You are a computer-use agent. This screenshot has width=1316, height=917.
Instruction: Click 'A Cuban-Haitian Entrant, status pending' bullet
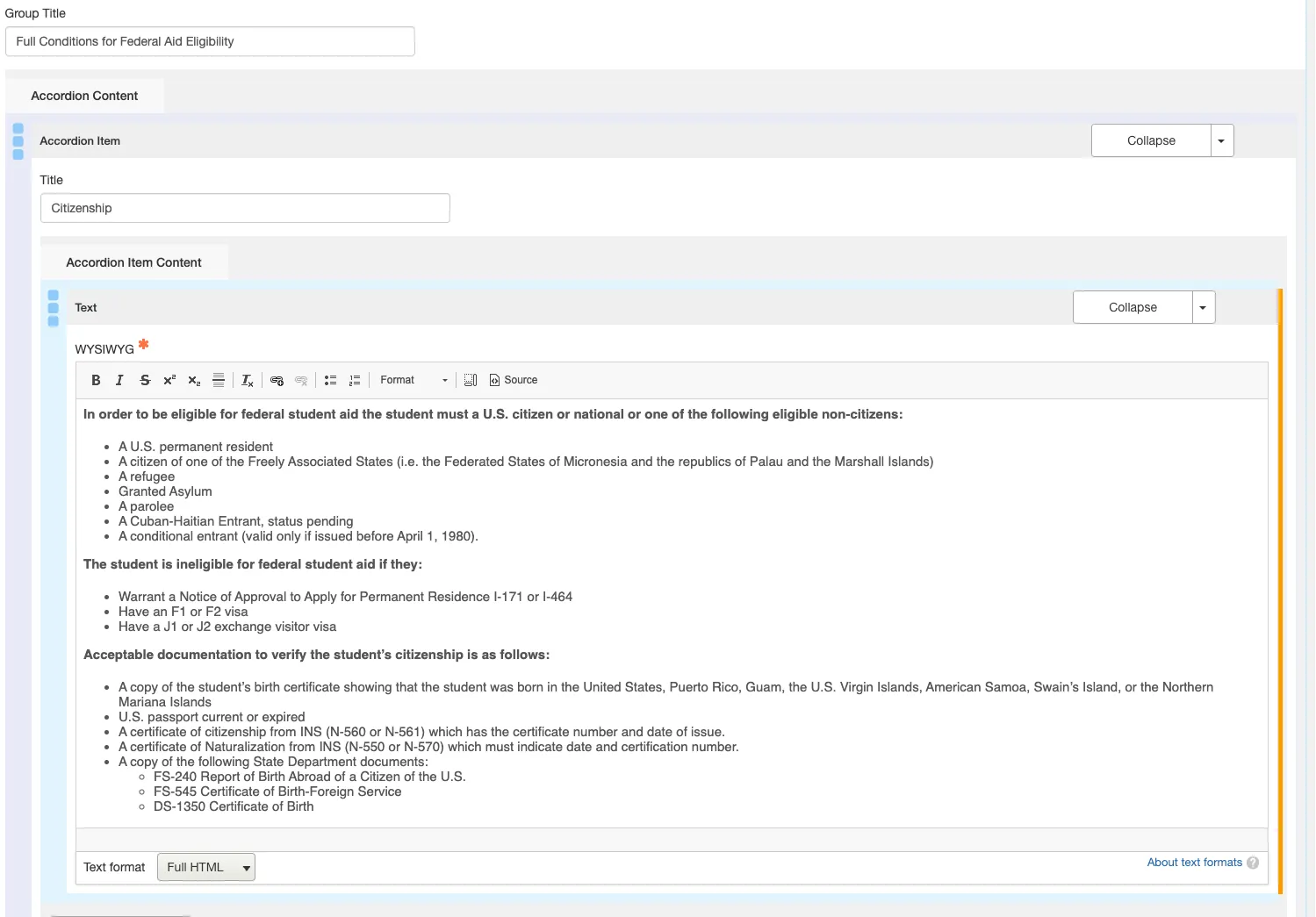point(235,521)
